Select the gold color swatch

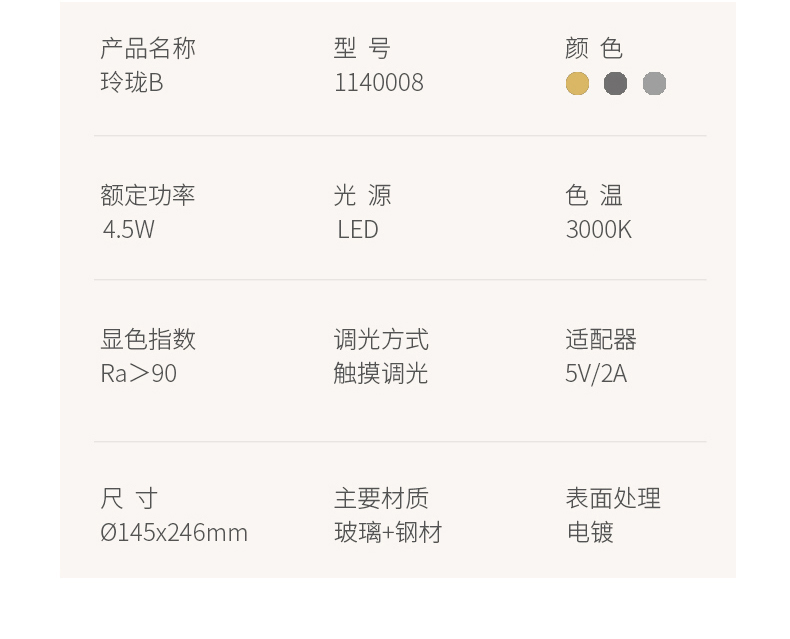(x=577, y=84)
